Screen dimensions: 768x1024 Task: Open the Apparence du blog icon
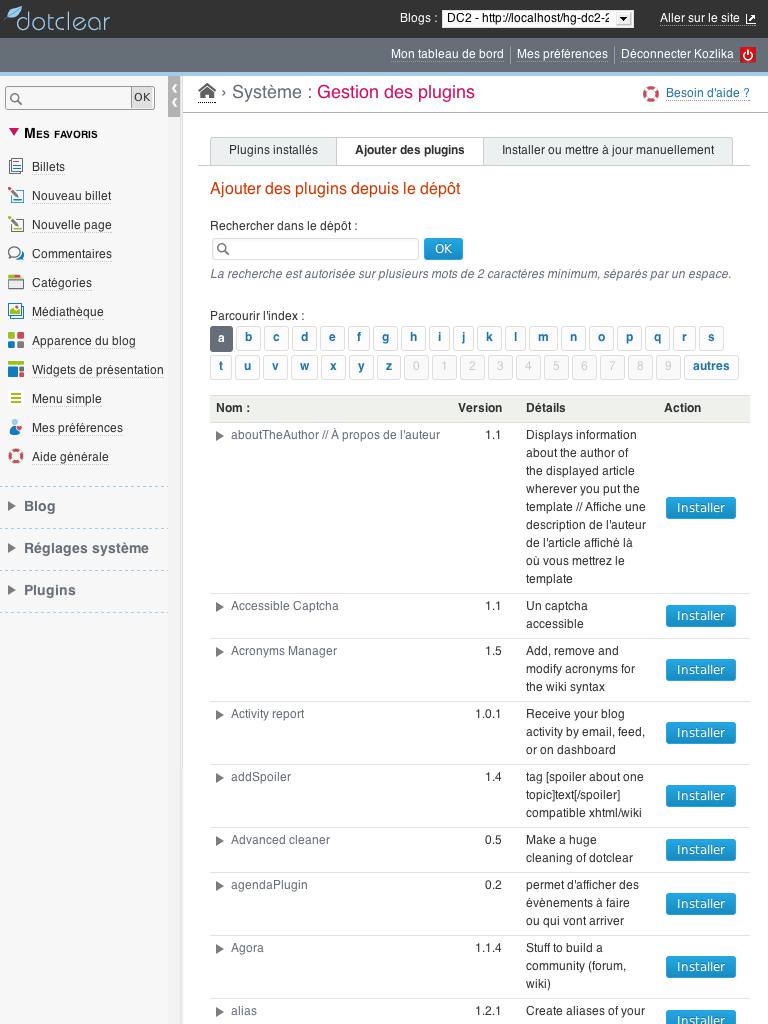tap(16, 340)
